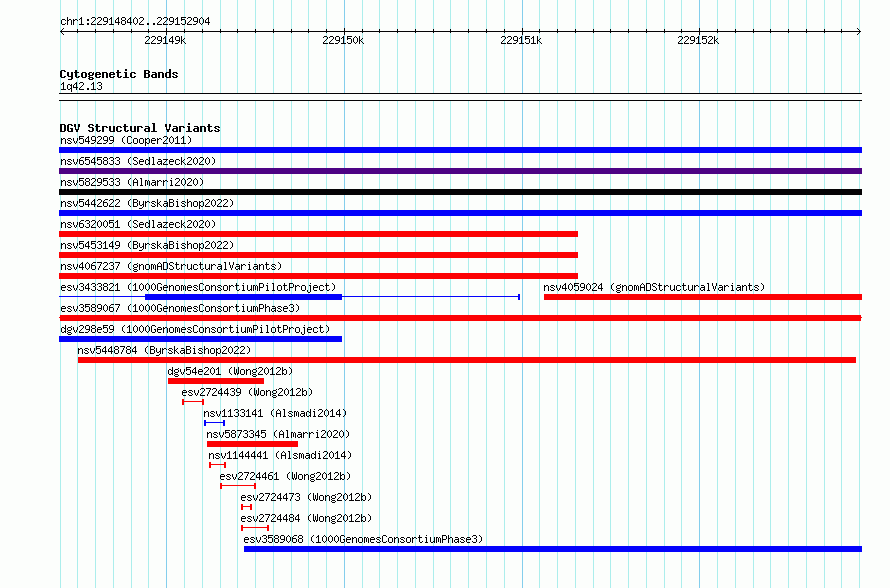Open nsv4059024 (gnomADStructuralVariants) label
The height and width of the screenshot is (588, 890).
(654, 287)
